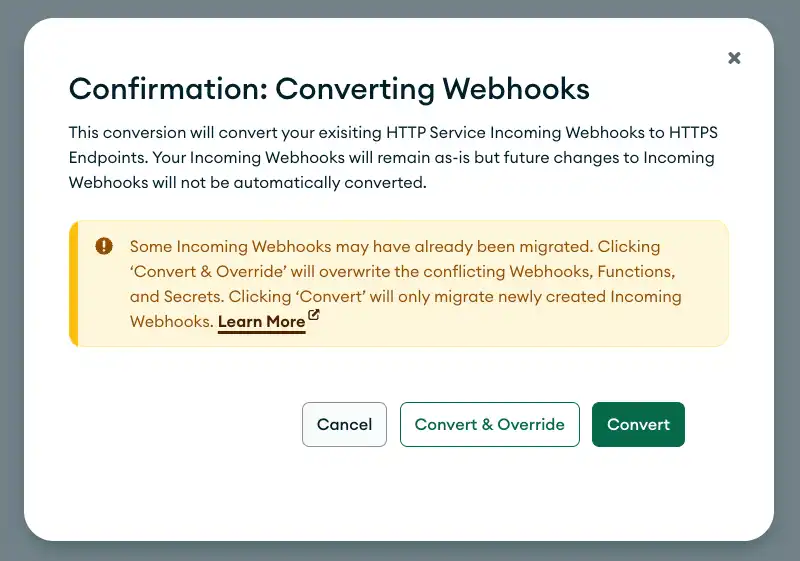The height and width of the screenshot is (561, 800).
Task: Click 'Your Incoming Webhooks will remain as-is' text
Action: click(270, 158)
